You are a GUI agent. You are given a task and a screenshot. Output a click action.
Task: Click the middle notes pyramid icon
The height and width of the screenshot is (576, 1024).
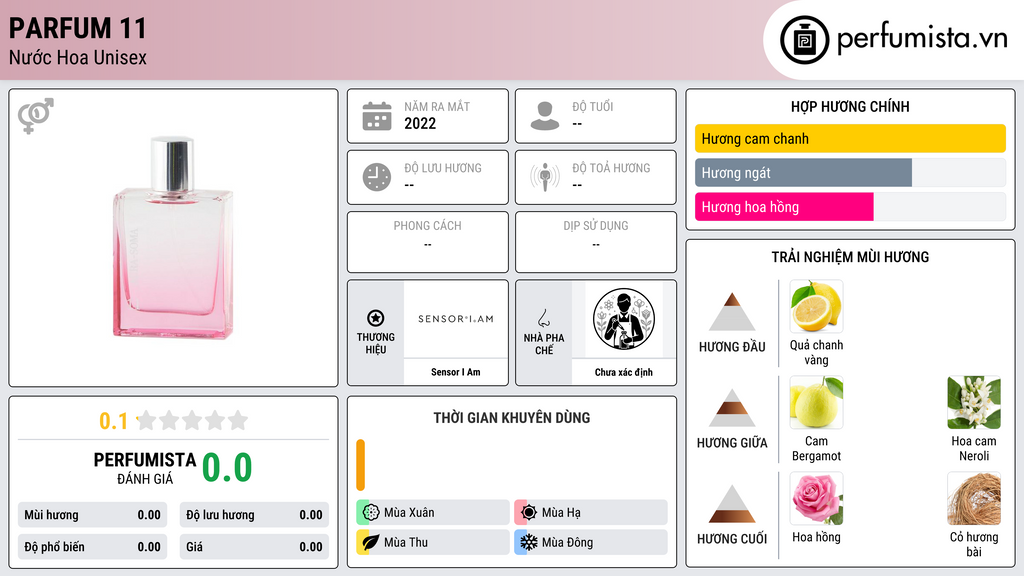(732, 408)
